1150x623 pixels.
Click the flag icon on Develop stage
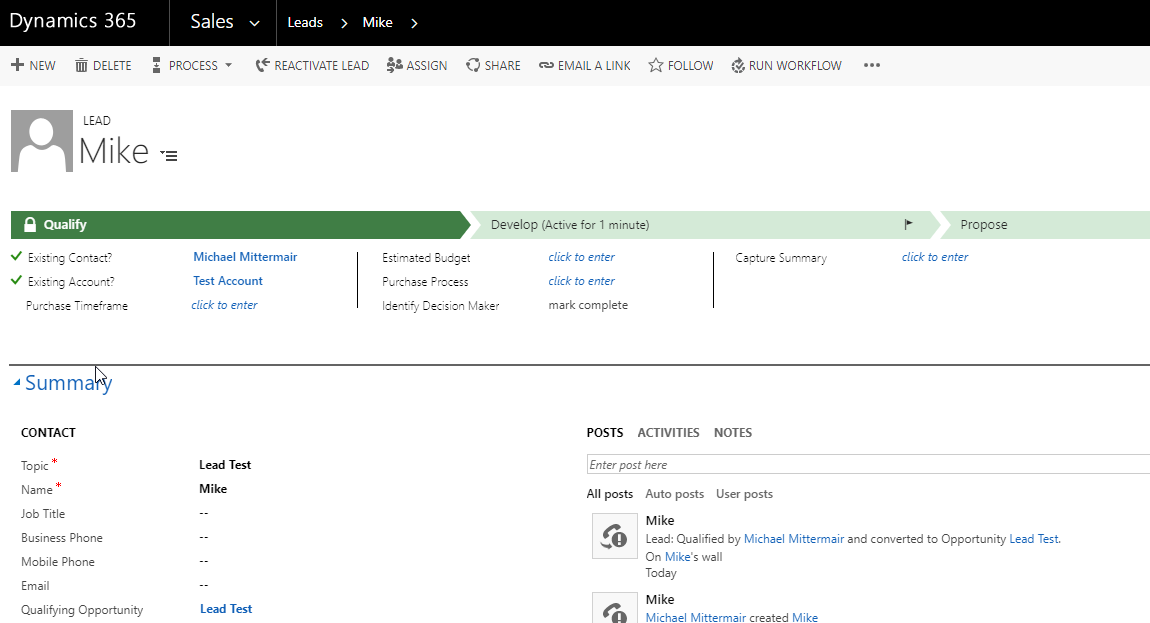pyautogui.click(x=909, y=225)
